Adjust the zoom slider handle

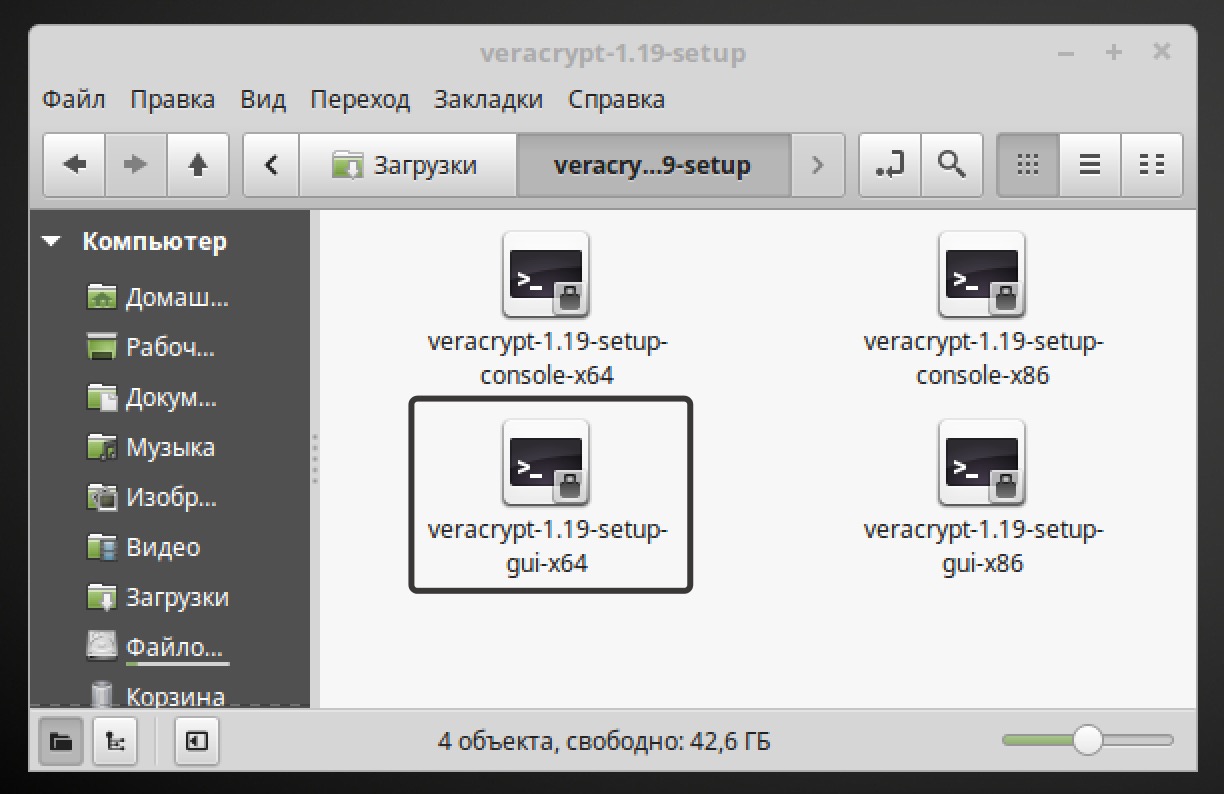[x=1087, y=741]
